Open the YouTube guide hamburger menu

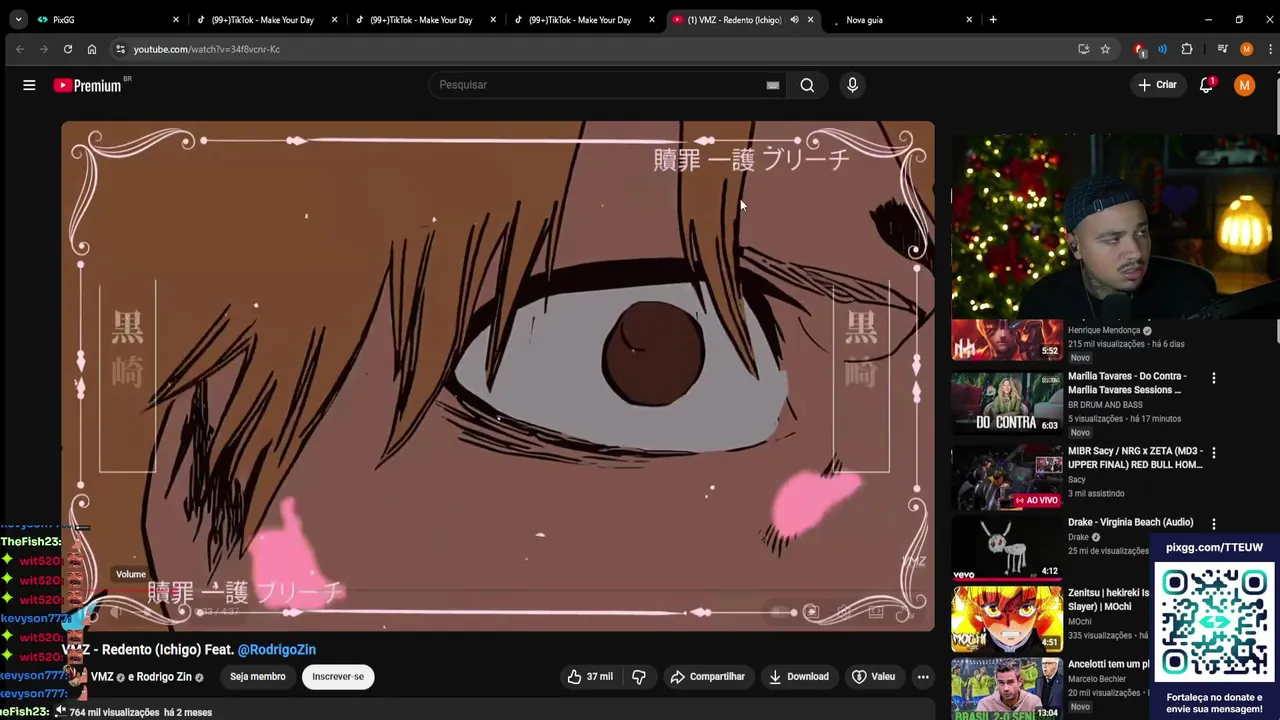pyautogui.click(x=29, y=85)
